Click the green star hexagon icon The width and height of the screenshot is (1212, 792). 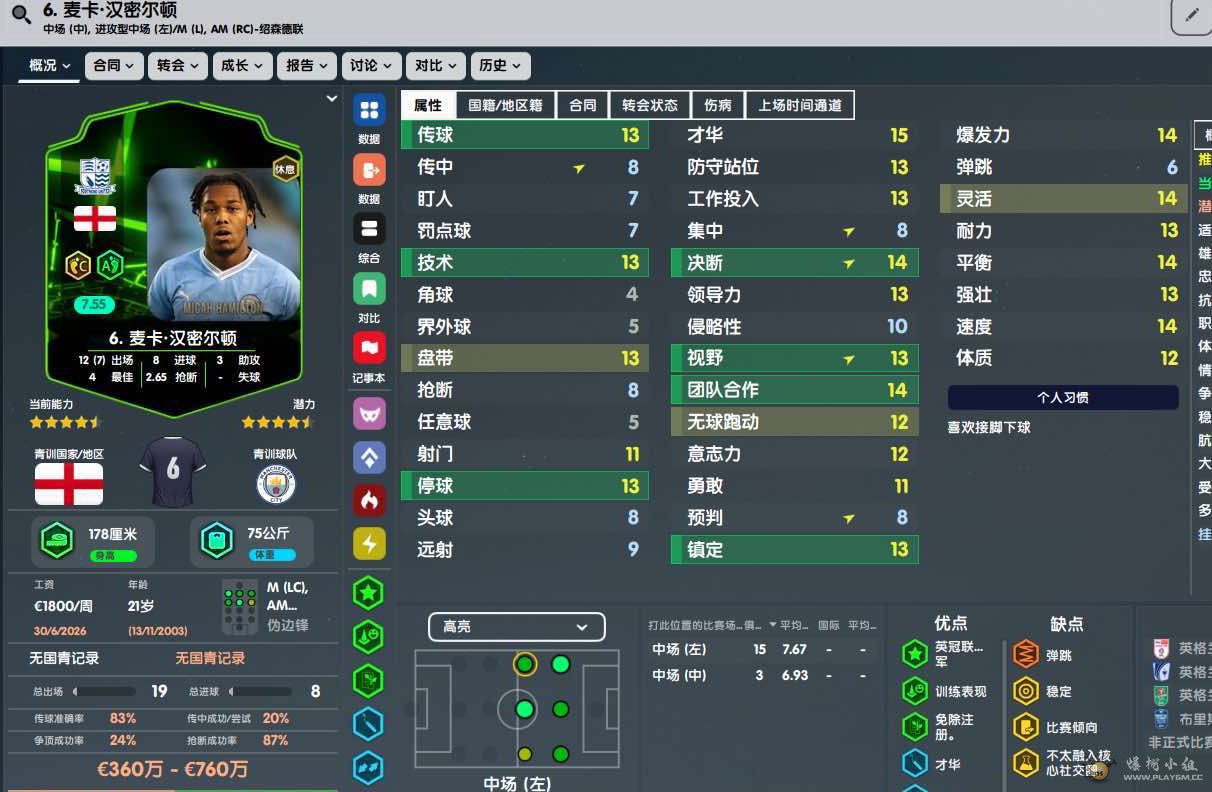click(x=369, y=593)
